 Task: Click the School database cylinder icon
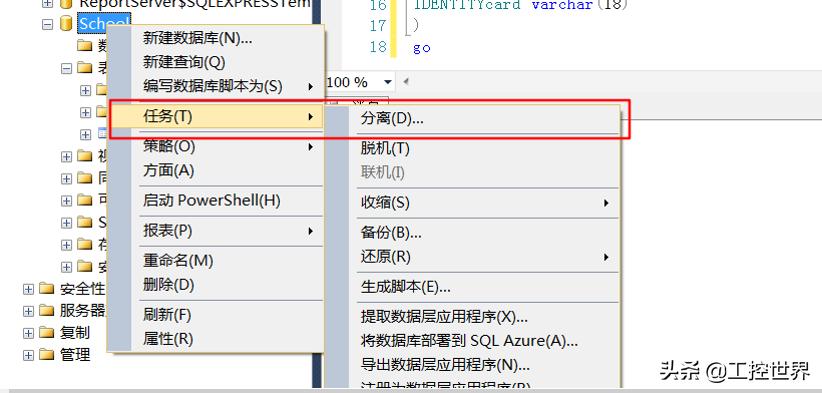tap(66, 24)
